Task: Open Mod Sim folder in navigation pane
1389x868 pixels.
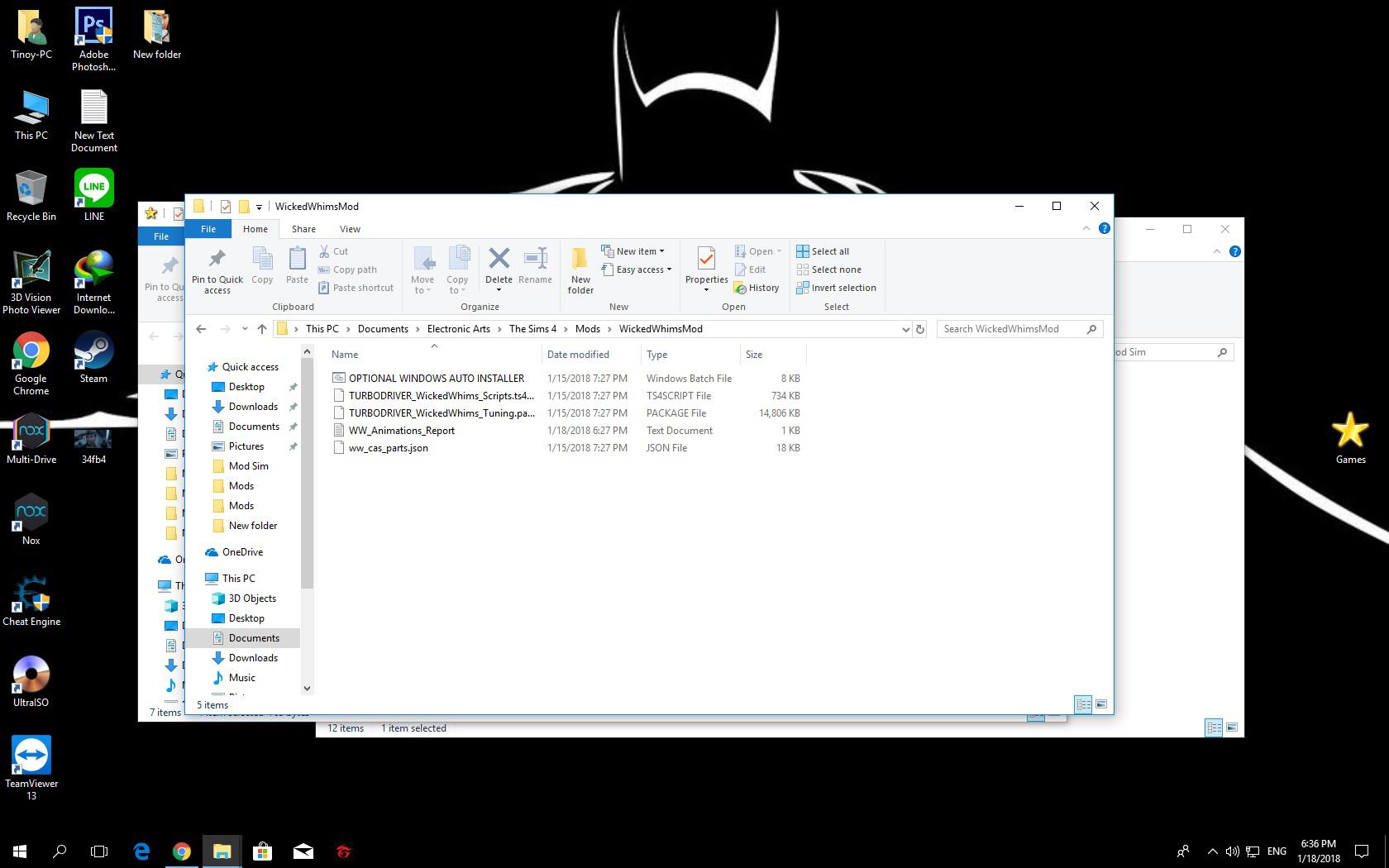Action: 248,466
